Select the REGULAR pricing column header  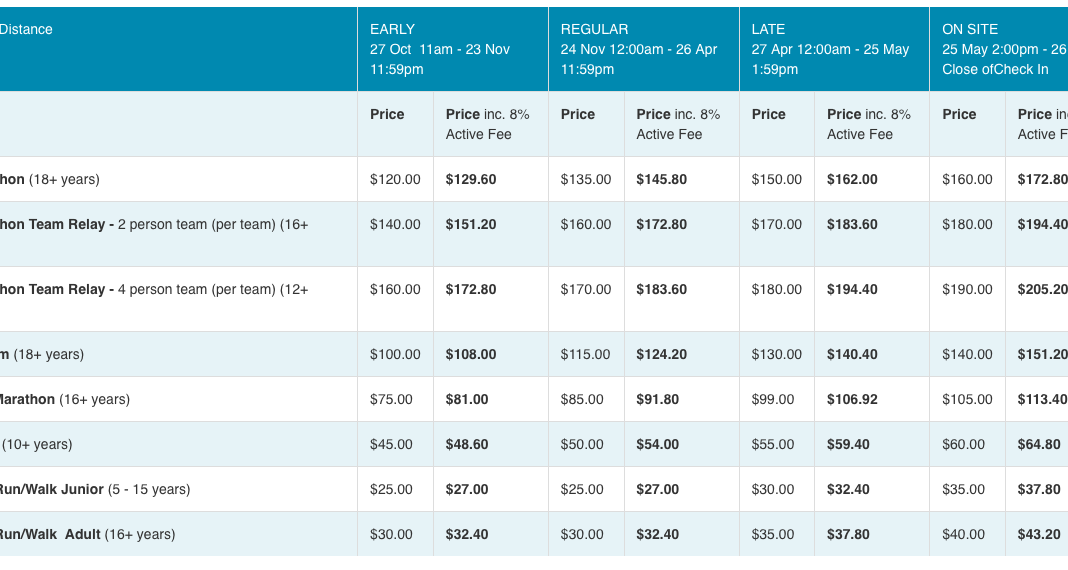point(643,49)
